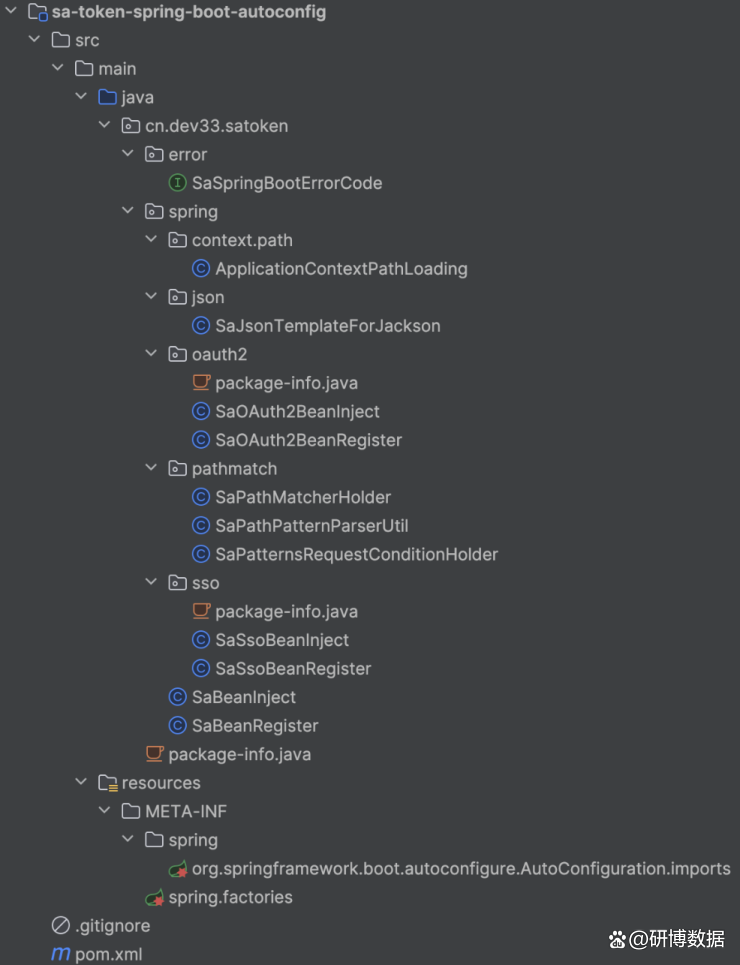The image size is (740, 965).
Task: Collapse the json package chevron
Action: click(x=151, y=295)
